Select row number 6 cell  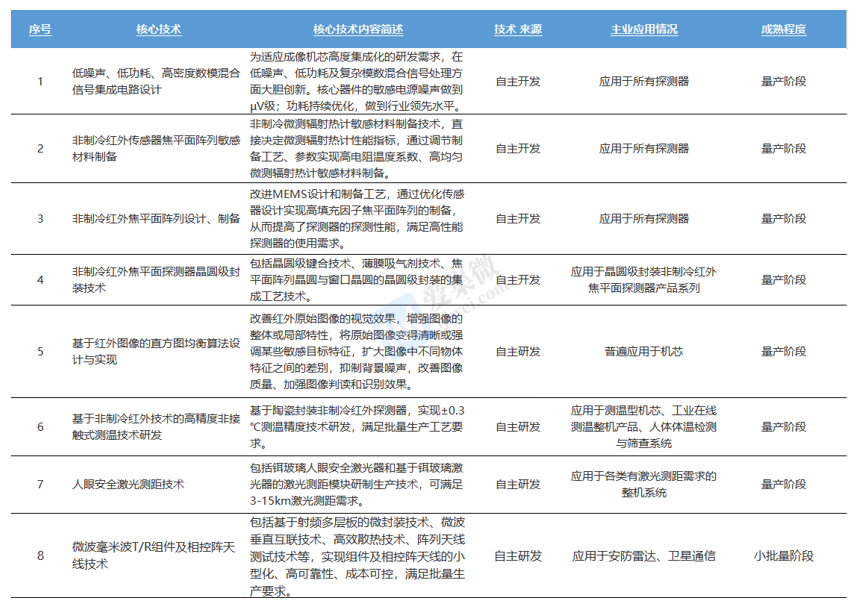coord(40,427)
